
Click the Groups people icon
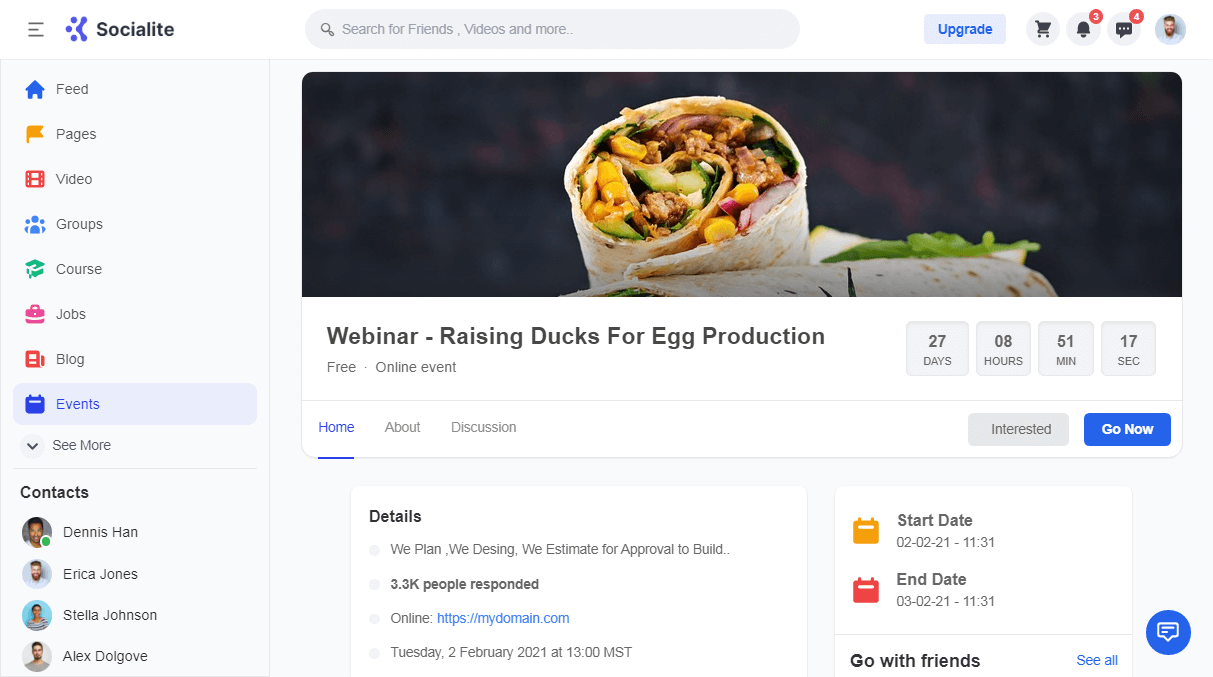coord(35,224)
